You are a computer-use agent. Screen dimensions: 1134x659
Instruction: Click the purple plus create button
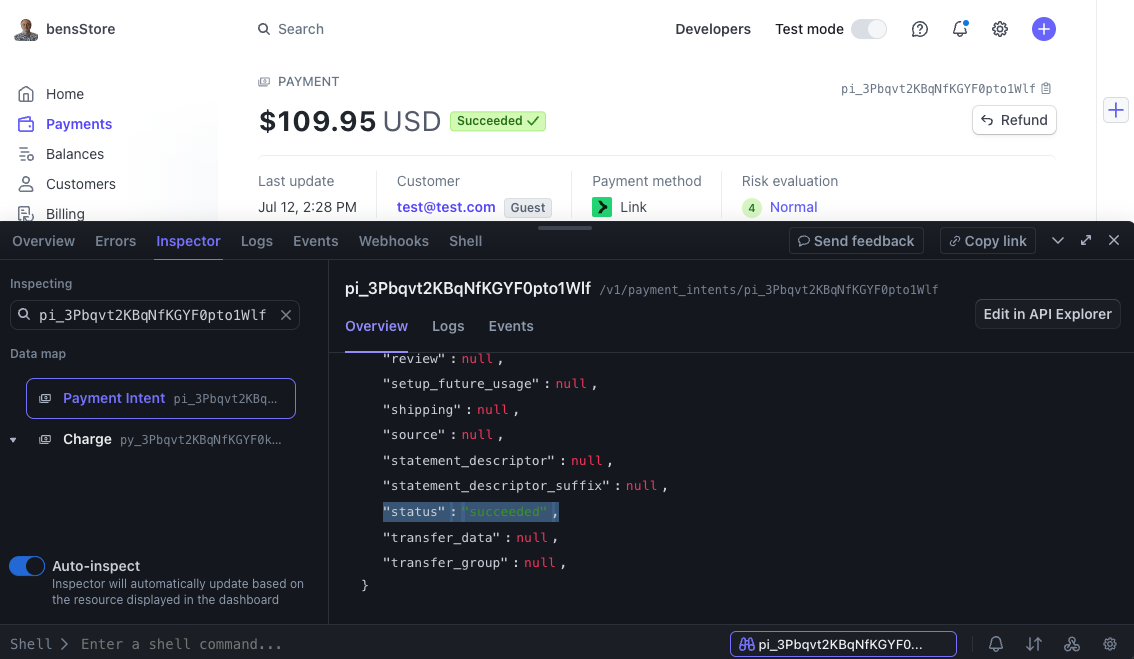[x=1043, y=29]
